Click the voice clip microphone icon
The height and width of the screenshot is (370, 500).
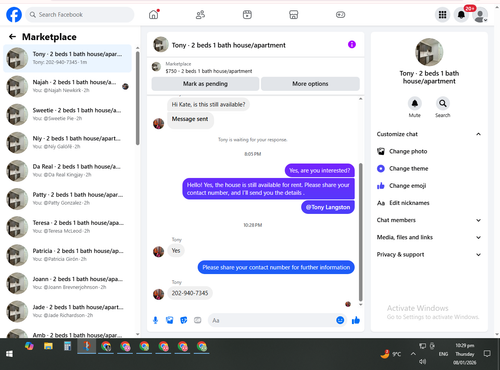pyautogui.click(x=155, y=320)
